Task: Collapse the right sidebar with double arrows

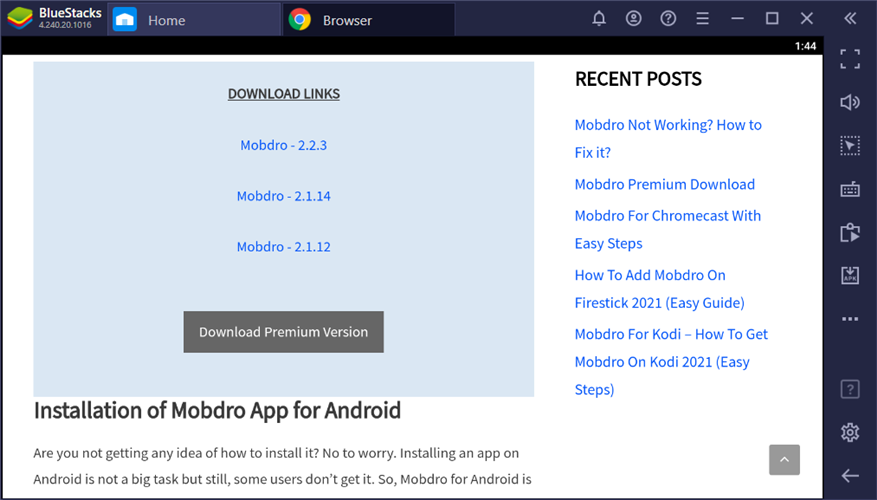Action: [850, 19]
